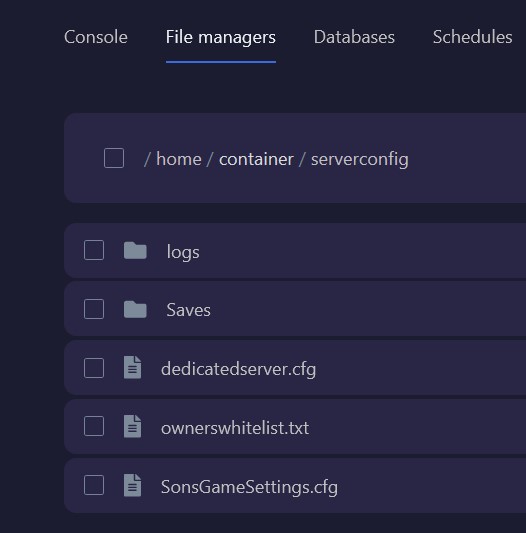Open the Console tab
This screenshot has width=526, height=533.
tap(96, 37)
